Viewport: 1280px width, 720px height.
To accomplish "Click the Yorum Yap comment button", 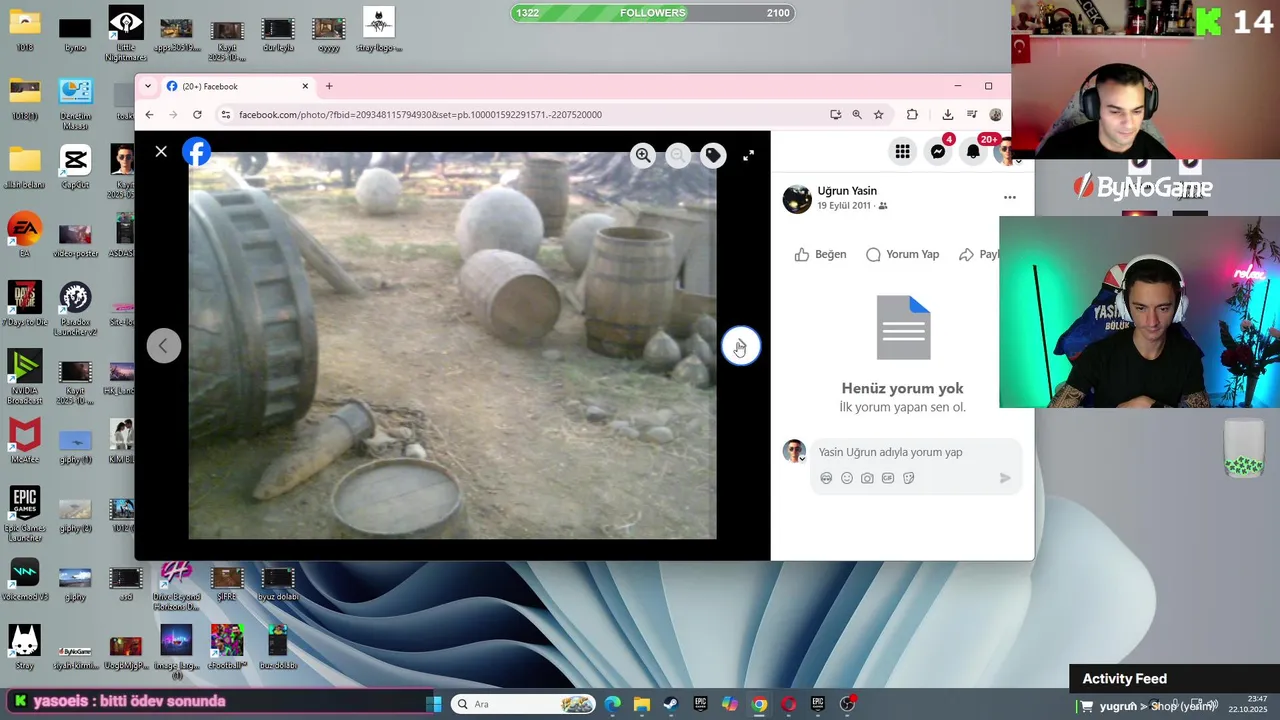I will 902,254.
